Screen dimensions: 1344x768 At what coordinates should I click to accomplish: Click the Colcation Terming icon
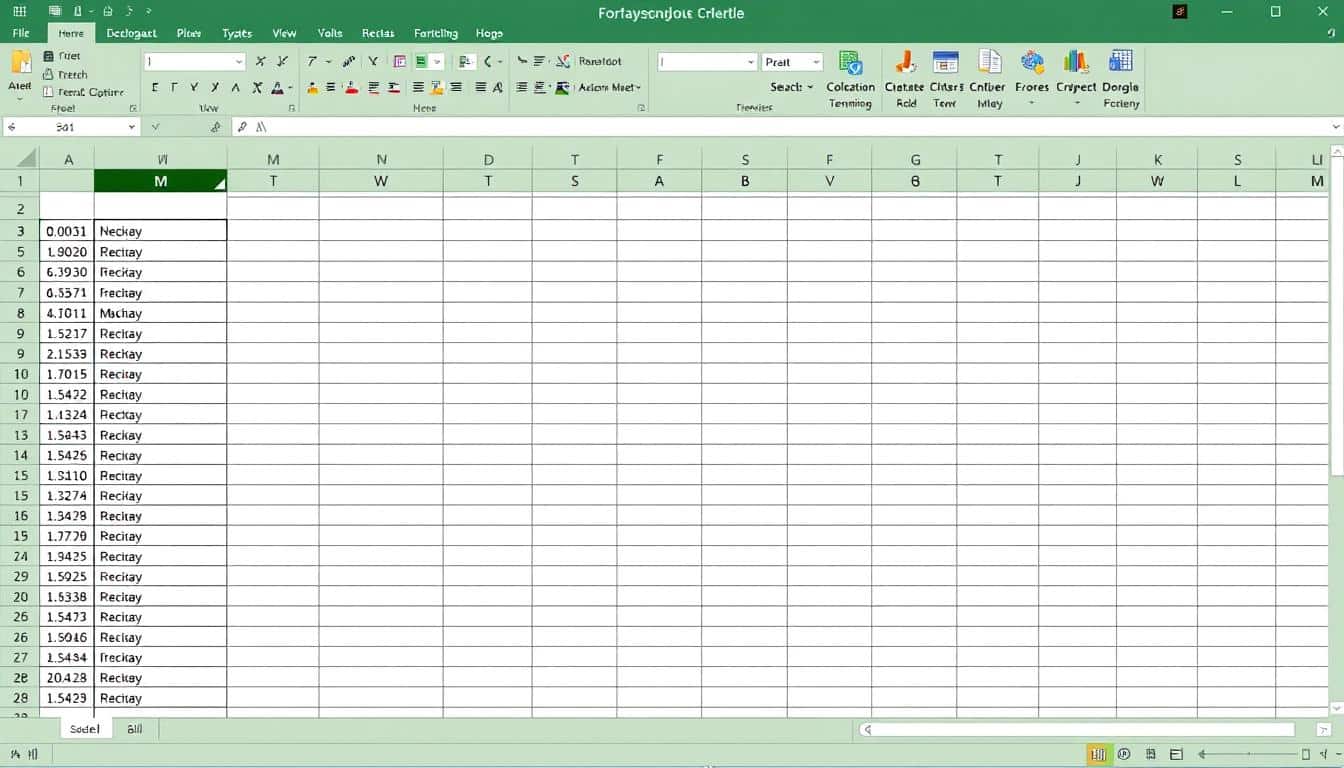point(851,63)
